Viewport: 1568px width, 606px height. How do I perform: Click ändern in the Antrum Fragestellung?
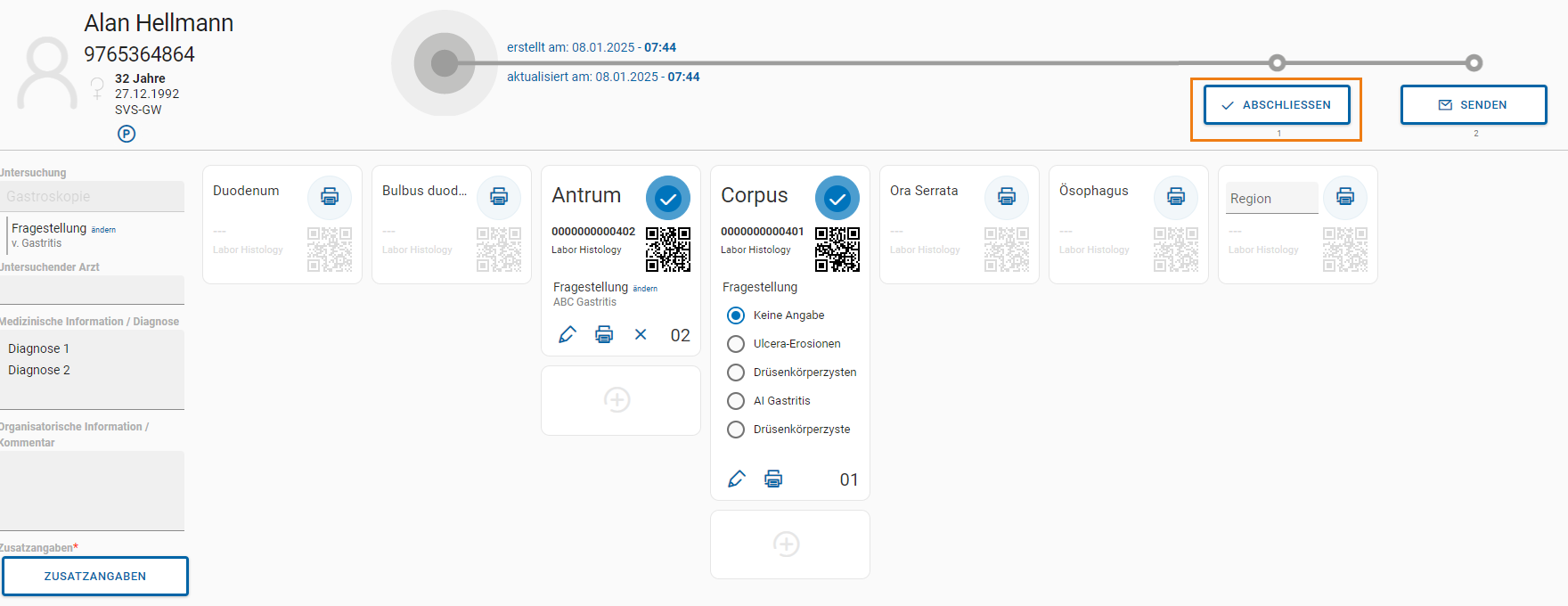pyautogui.click(x=645, y=289)
